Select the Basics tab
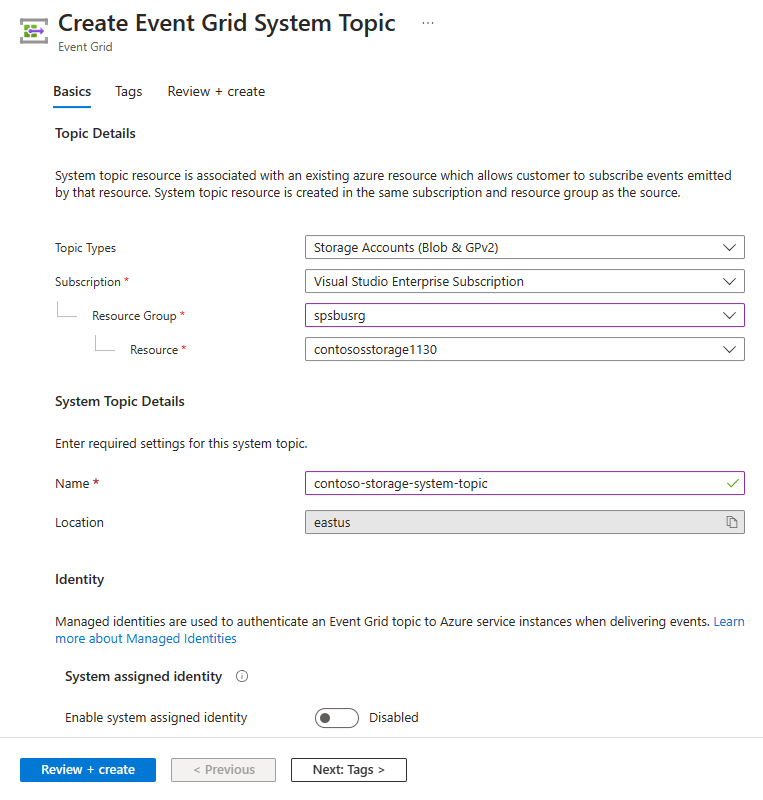 coord(71,91)
